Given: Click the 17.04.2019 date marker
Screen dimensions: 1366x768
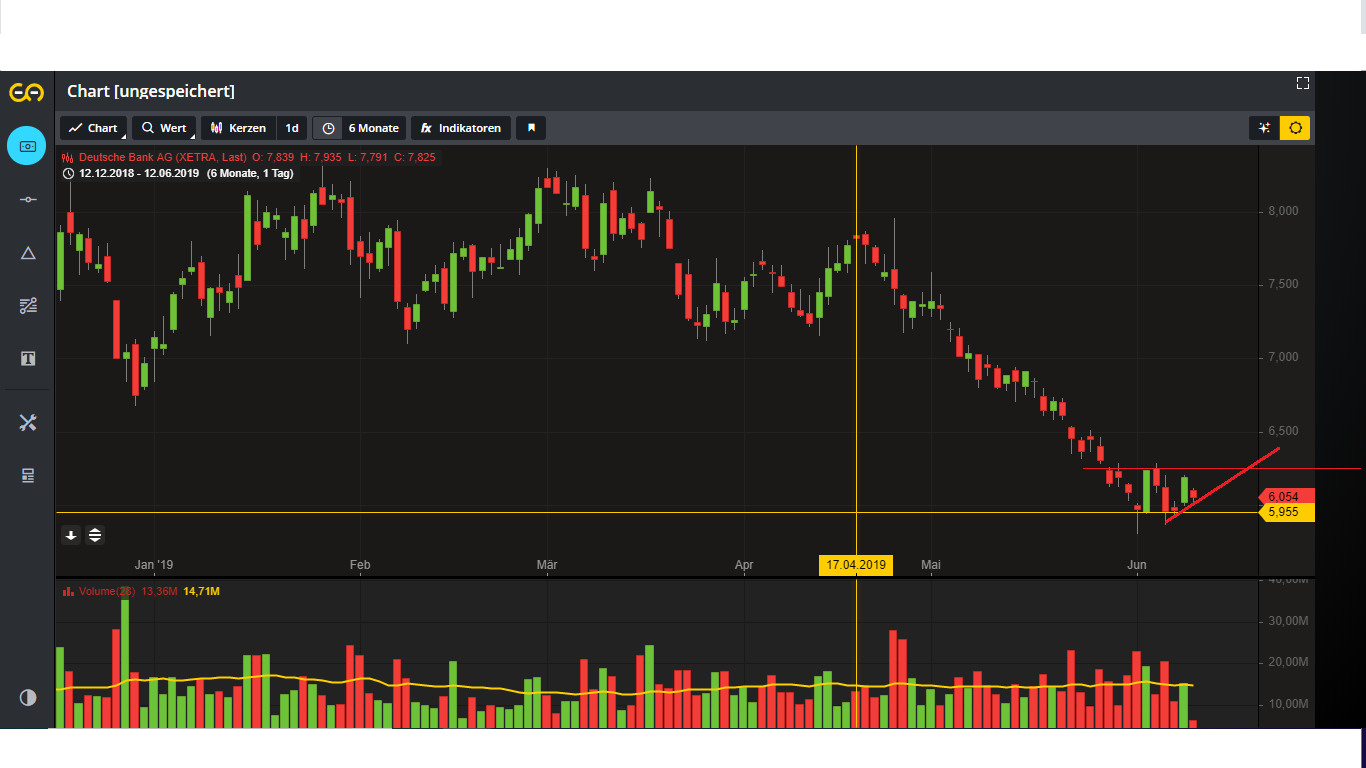Looking at the screenshot, I should coord(855,564).
